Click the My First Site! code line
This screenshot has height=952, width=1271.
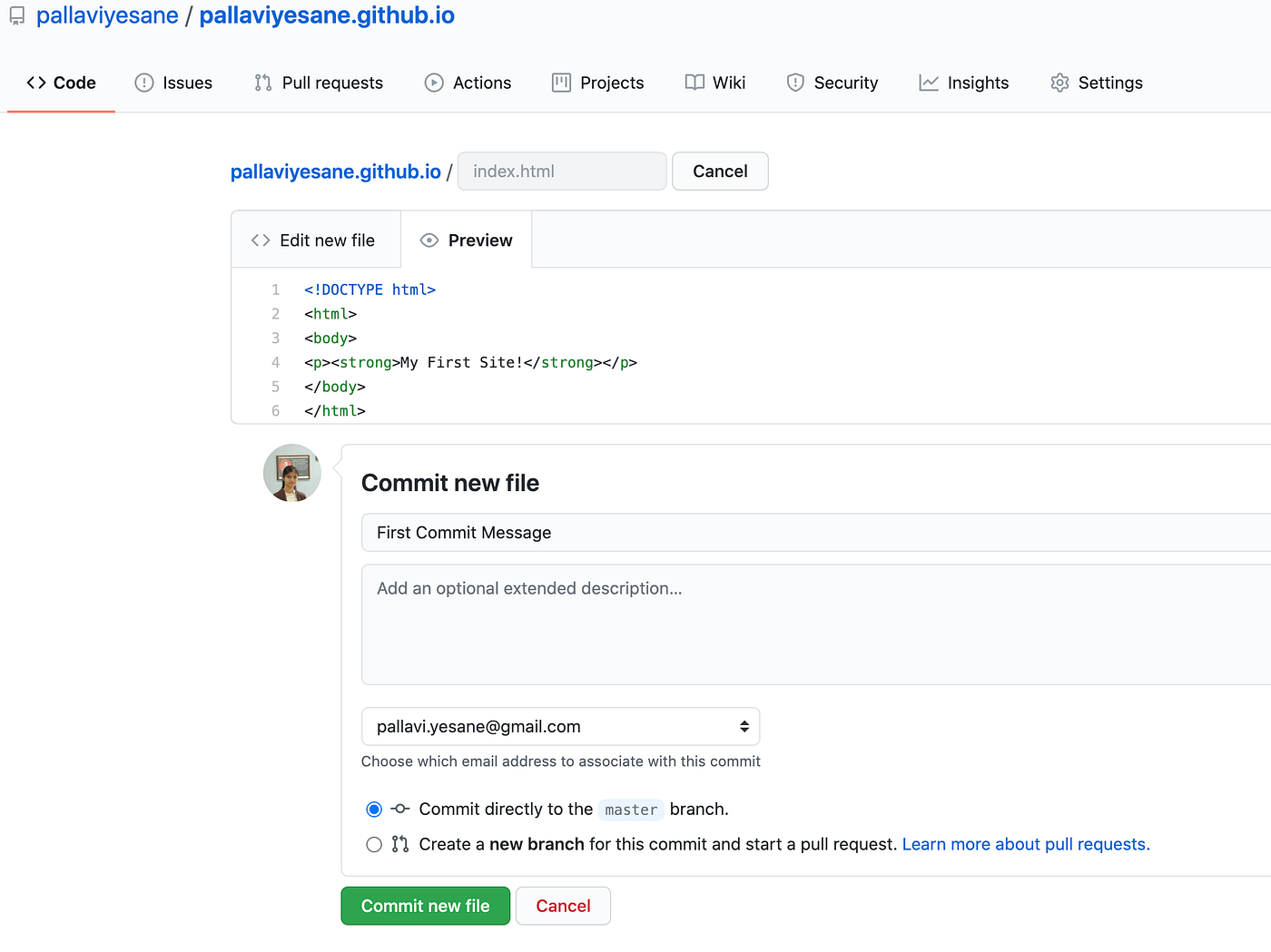click(x=471, y=362)
